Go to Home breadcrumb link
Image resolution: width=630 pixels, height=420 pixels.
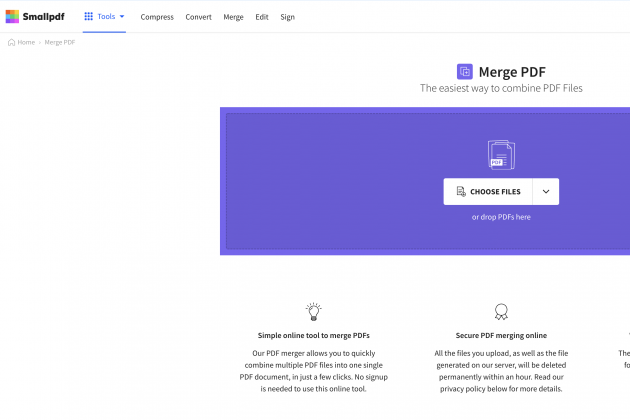[26, 42]
